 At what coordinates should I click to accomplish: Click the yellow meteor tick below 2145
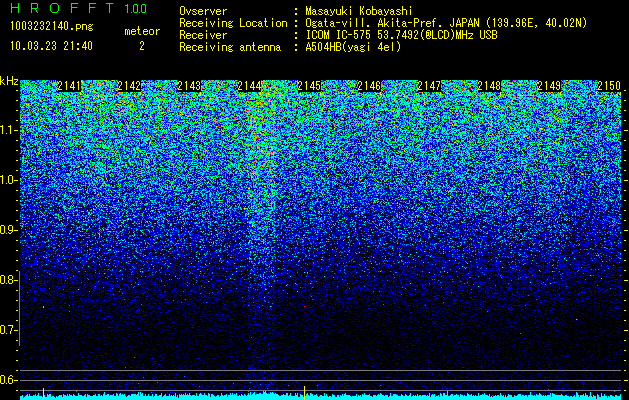click(x=304, y=393)
